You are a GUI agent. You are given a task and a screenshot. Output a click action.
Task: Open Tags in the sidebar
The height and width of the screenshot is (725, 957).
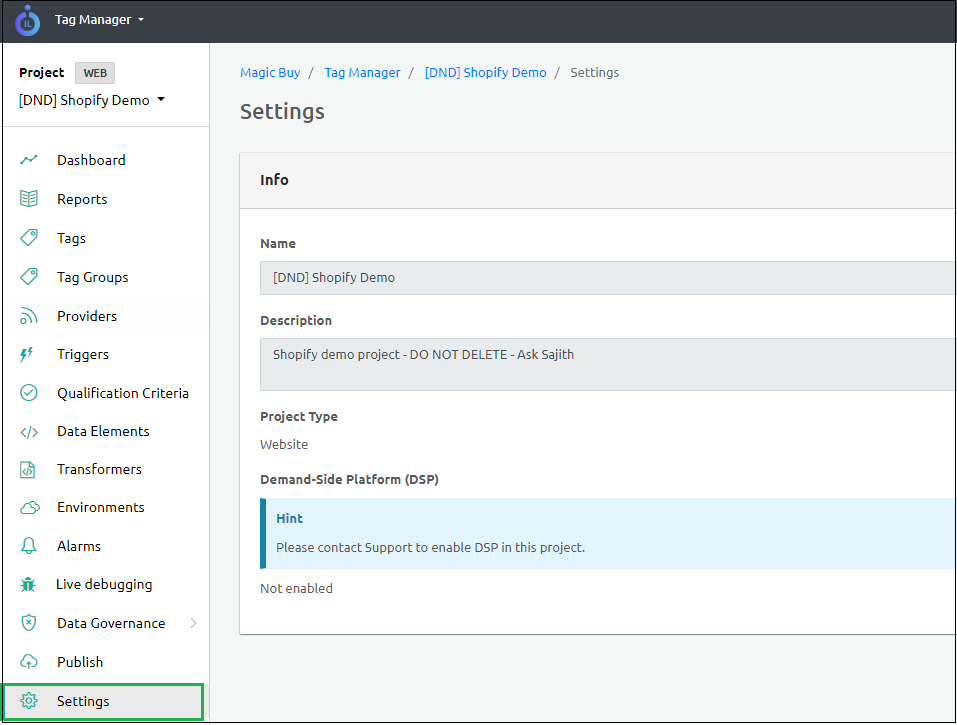71,238
